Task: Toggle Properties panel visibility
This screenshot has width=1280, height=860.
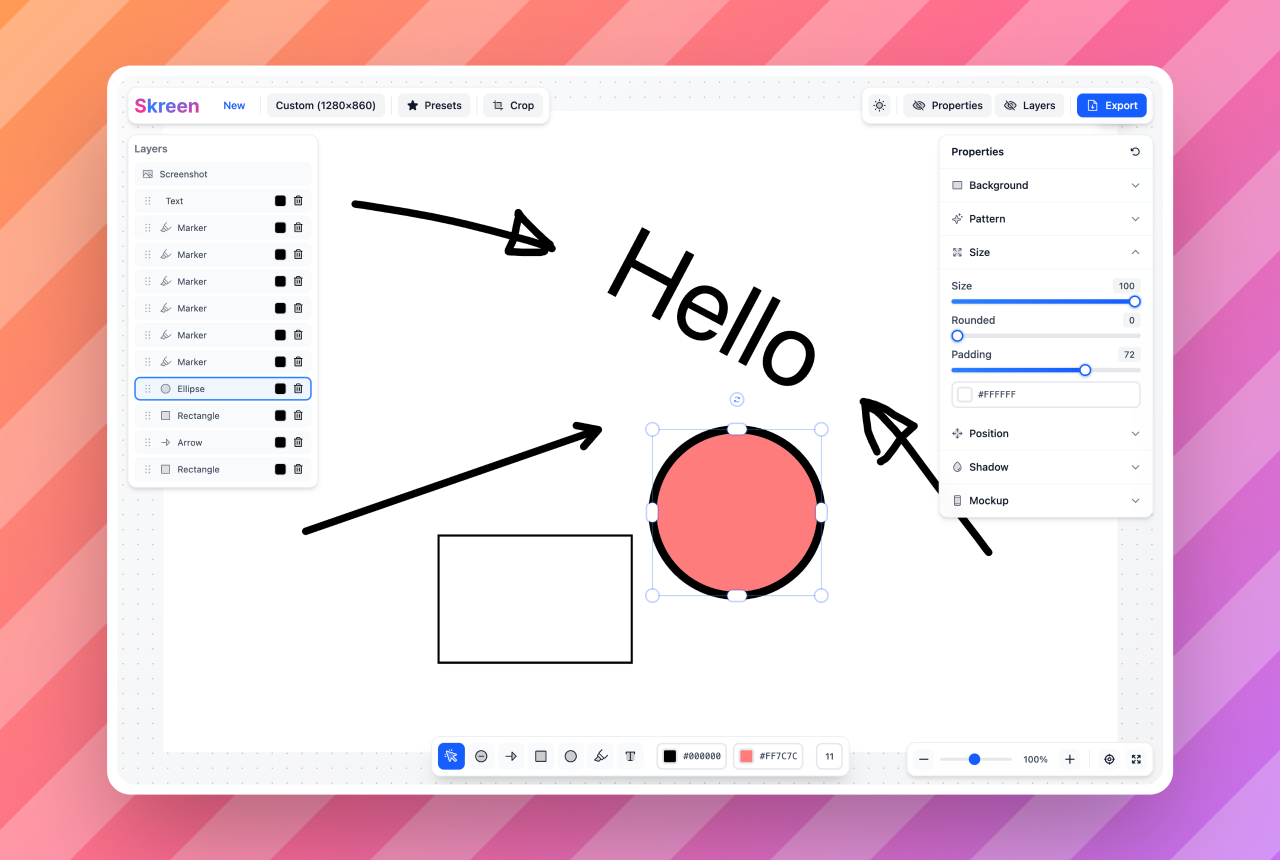Action: (947, 105)
